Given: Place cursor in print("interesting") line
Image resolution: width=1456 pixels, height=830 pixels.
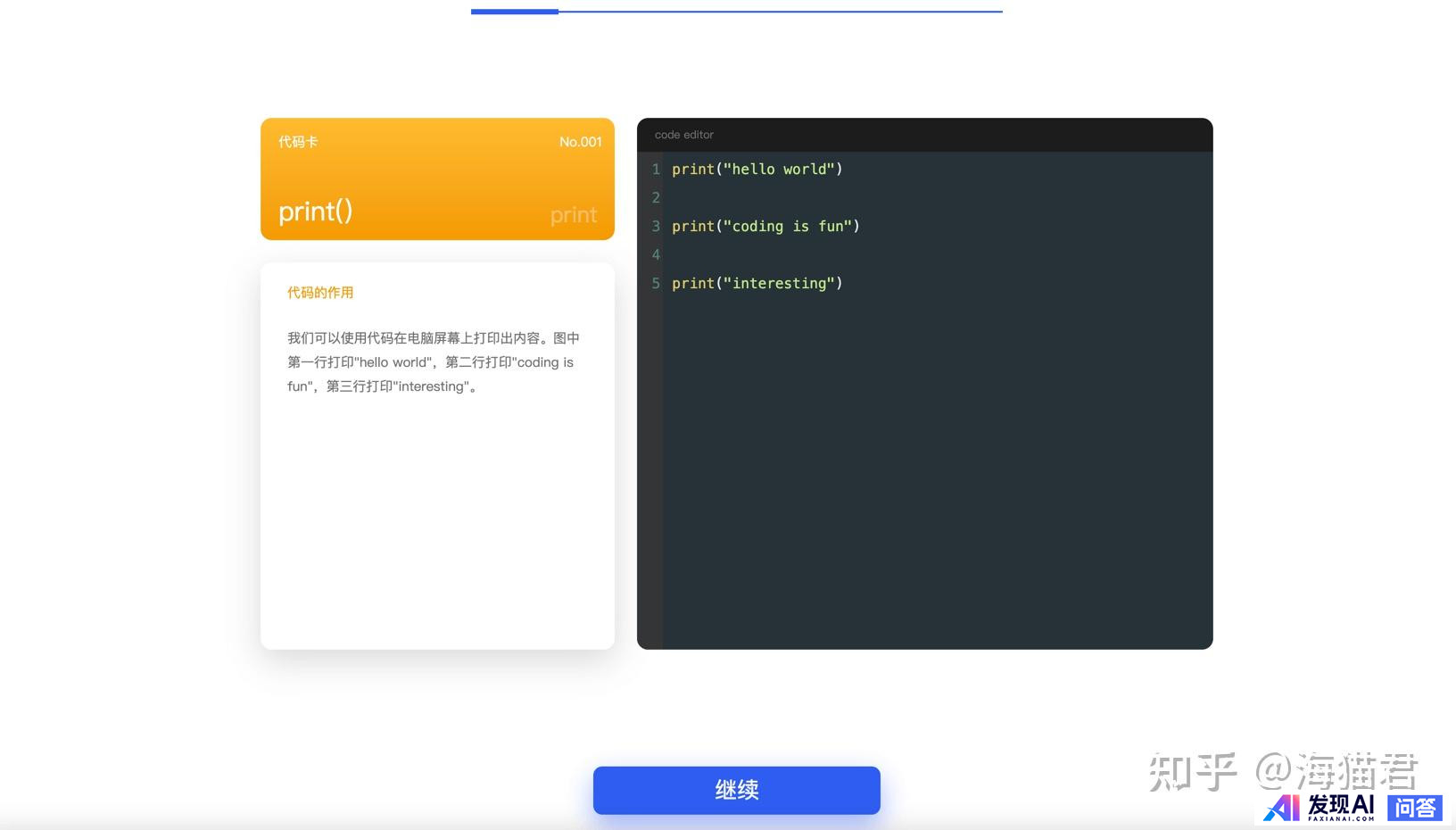Looking at the screenshot, I should tap(757, 284).
